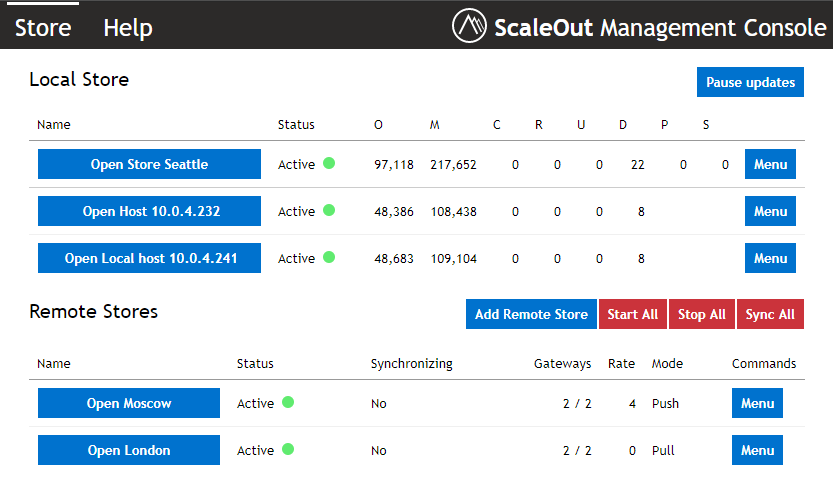This screenshot has width=833, height=495.
Task: Open Store Seattle
Action: (x=149, y=164)
